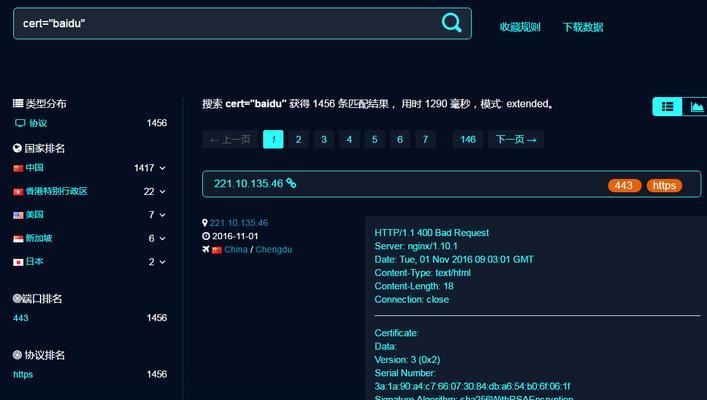Click the 协议 monitor icon
The image size is (707, 400).
pyautogui.click(x=20, y=123)
